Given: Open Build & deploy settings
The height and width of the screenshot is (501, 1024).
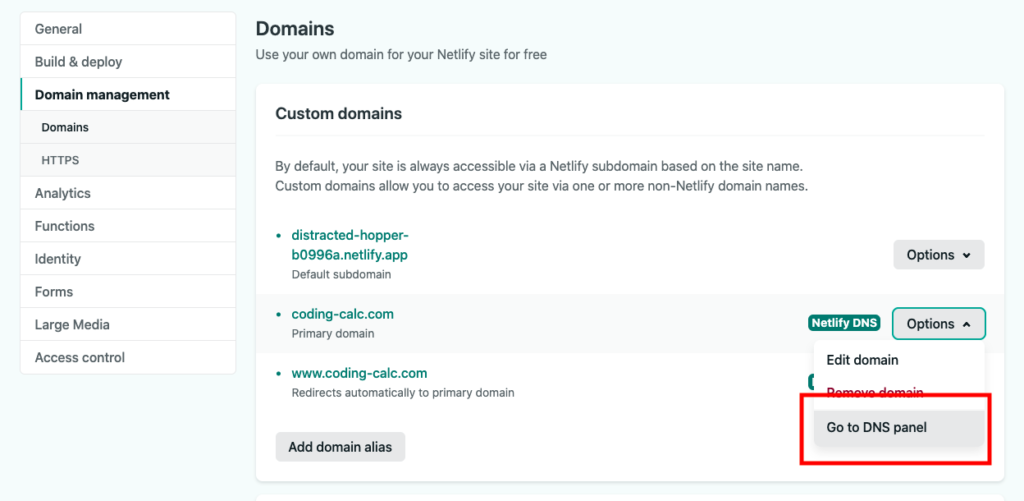Looking at the screenshot, I should (128, 61).
